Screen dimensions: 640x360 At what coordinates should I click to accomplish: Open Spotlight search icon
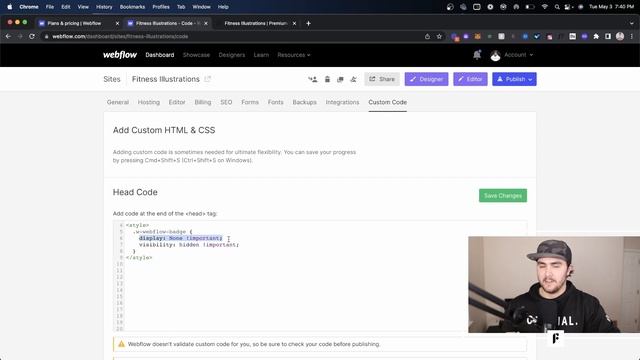pyautogui.click(x=557, y=7)
